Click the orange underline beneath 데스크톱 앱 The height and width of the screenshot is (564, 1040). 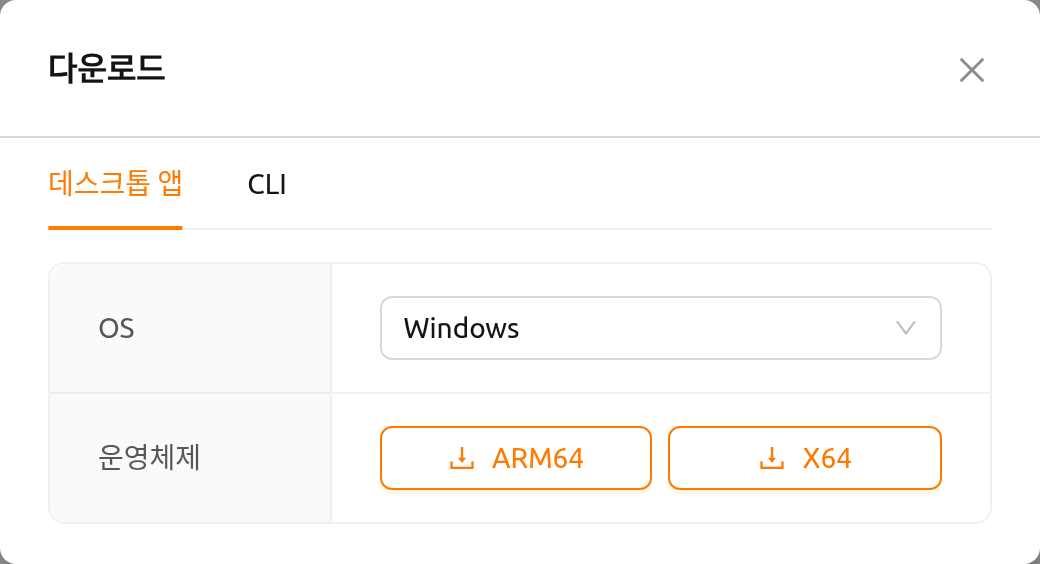[x=115, y=228]
